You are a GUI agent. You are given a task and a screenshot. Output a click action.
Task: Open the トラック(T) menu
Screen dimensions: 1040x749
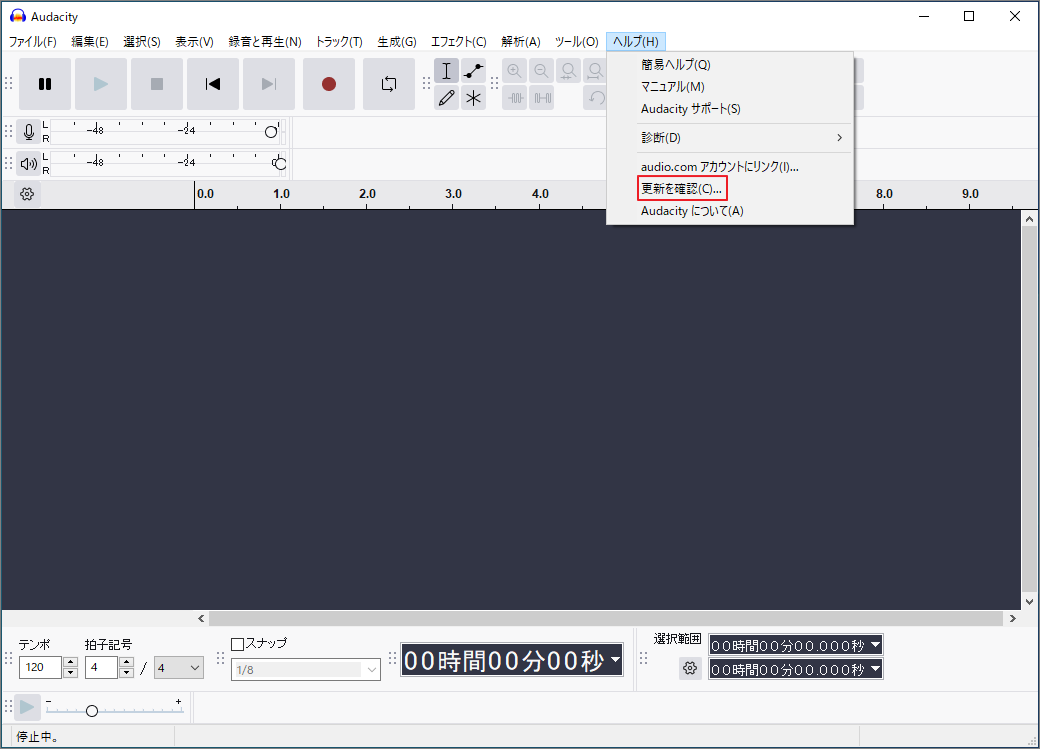(x=339, y=42)
